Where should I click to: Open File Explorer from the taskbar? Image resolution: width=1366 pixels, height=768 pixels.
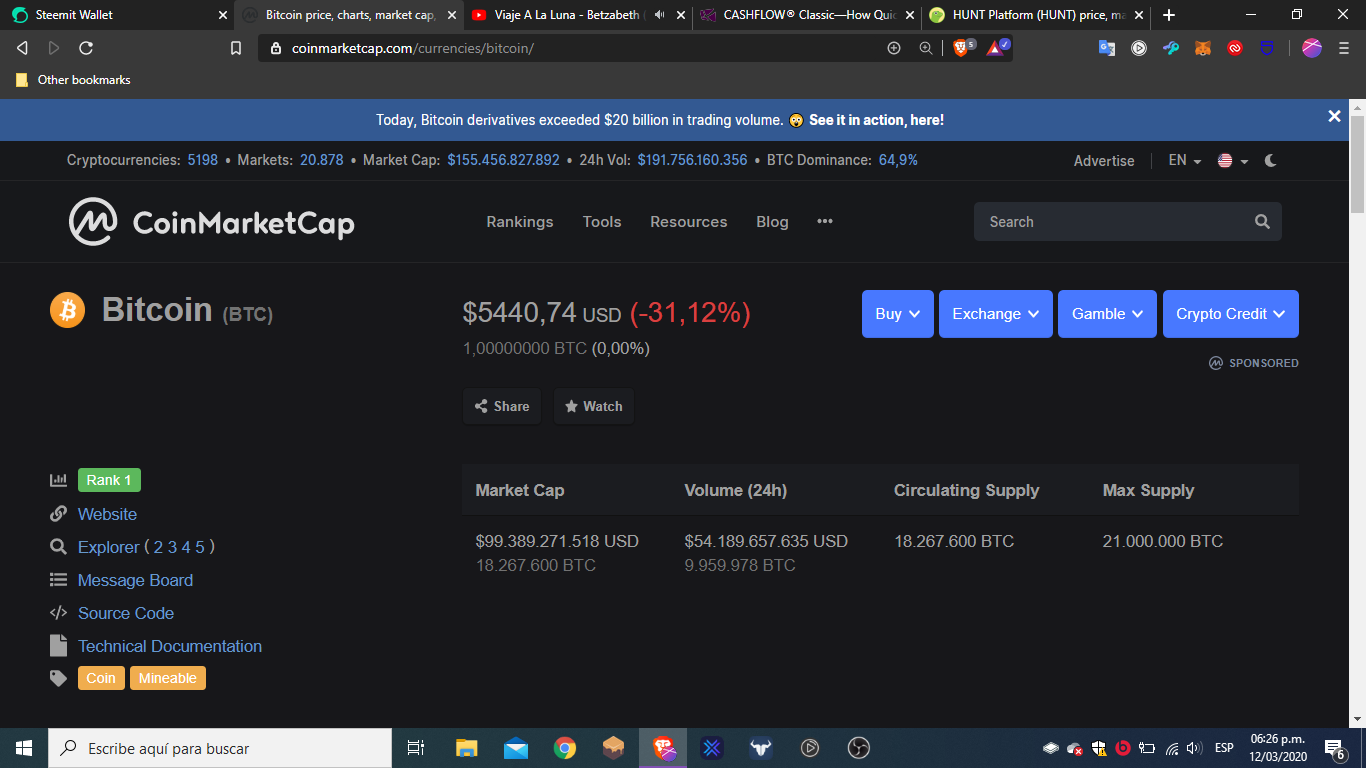pyautogui.click(x=466, y=748)
